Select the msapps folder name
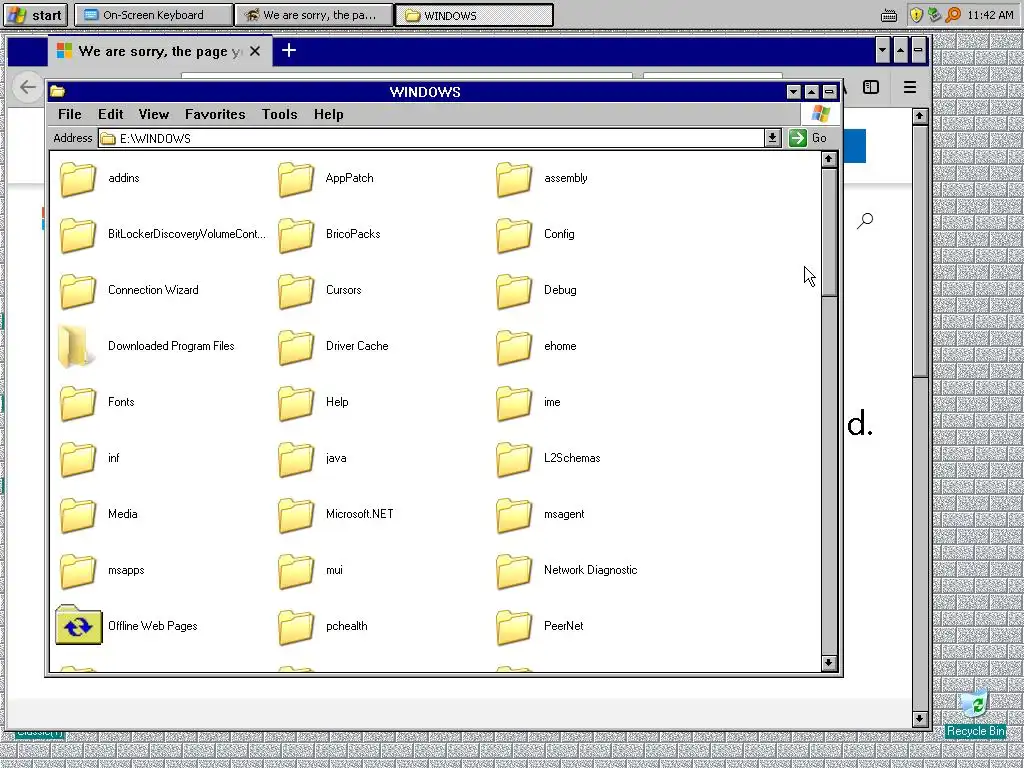The height and width of the screenshot is (768, 1024). [x=126, y=570]
